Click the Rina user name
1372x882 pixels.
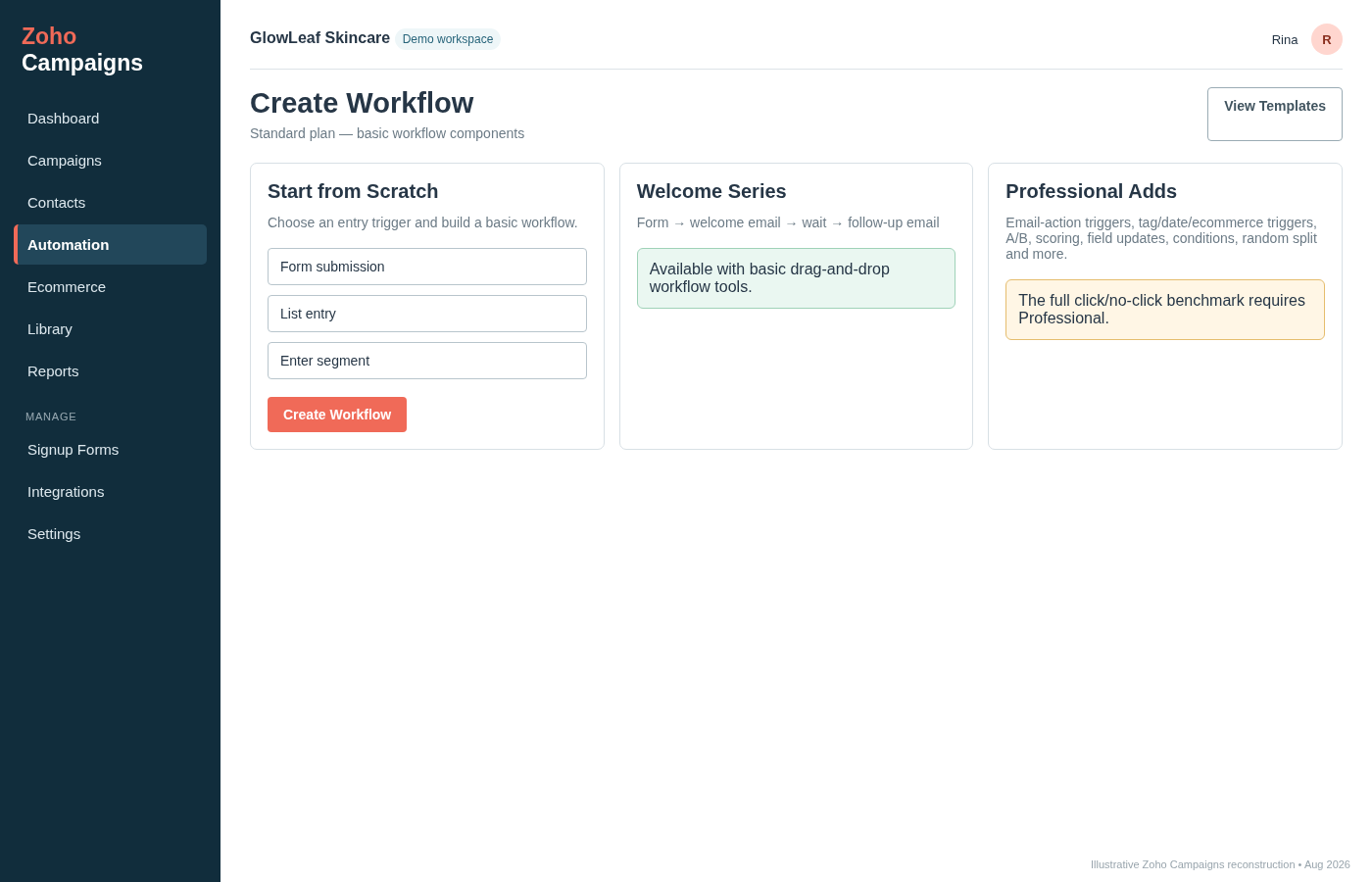pyautogui.click(x=1285, y=40)
